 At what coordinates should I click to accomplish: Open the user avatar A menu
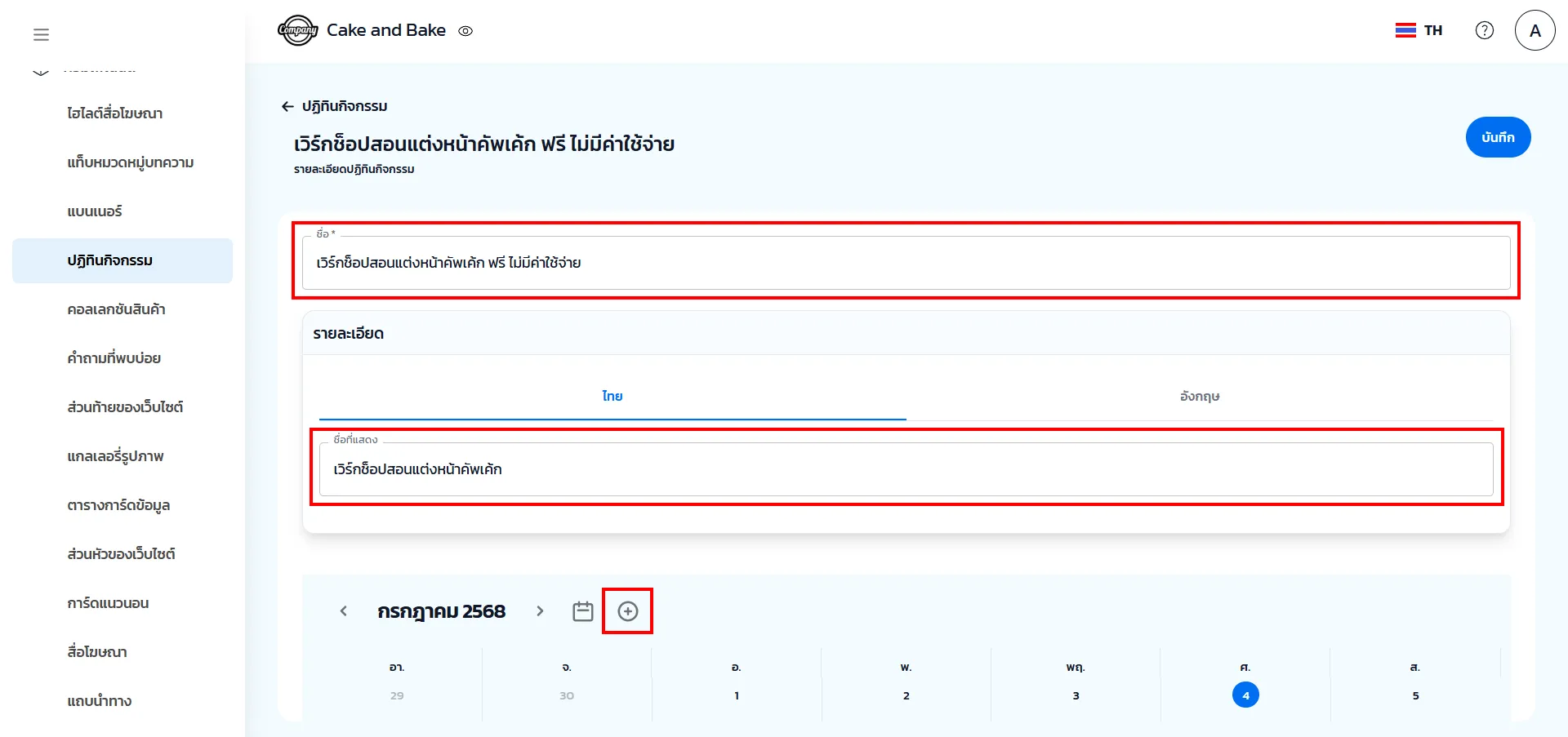(x=1535, y=30)
